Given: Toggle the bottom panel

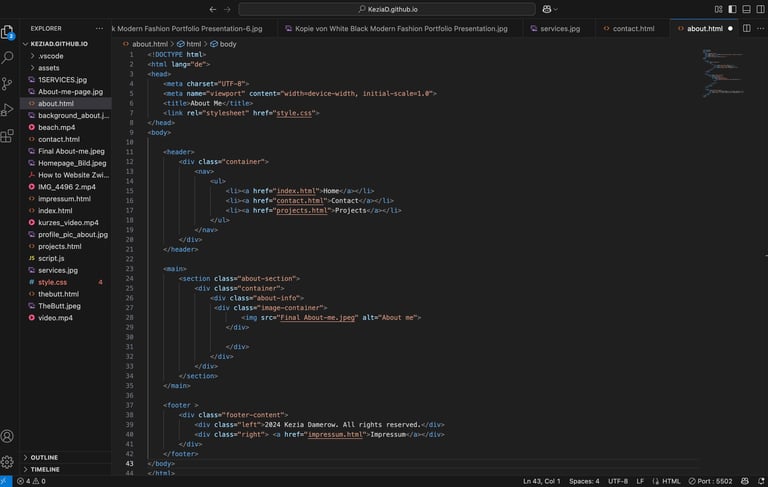Looking at the screenshot, I should (x=746, y=9).
